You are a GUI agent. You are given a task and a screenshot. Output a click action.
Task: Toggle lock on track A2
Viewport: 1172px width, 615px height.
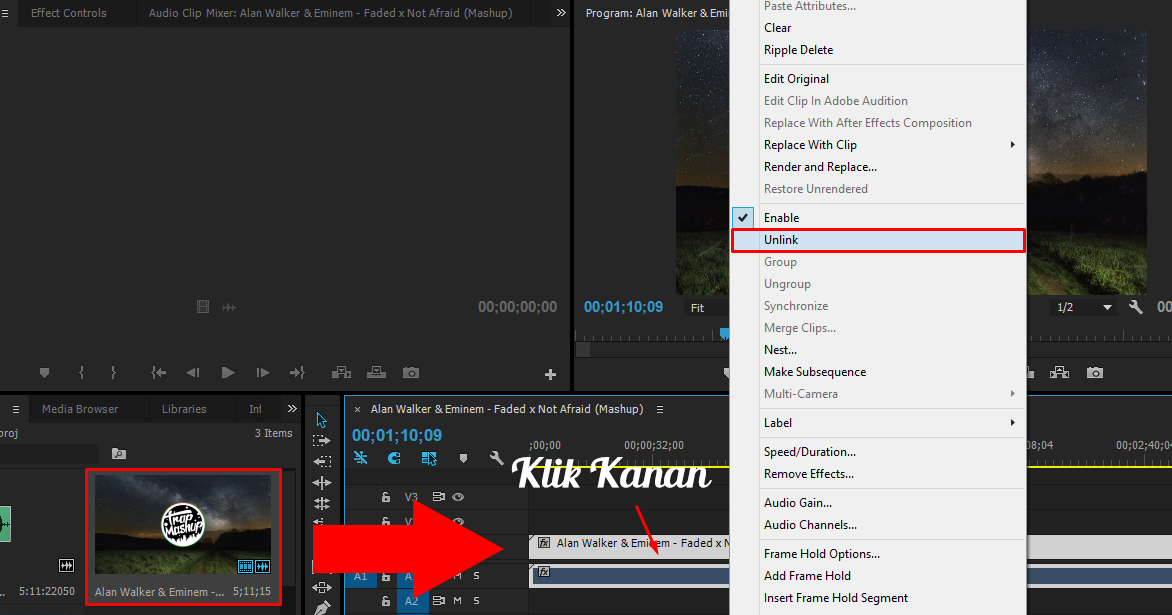coord(386,601)
